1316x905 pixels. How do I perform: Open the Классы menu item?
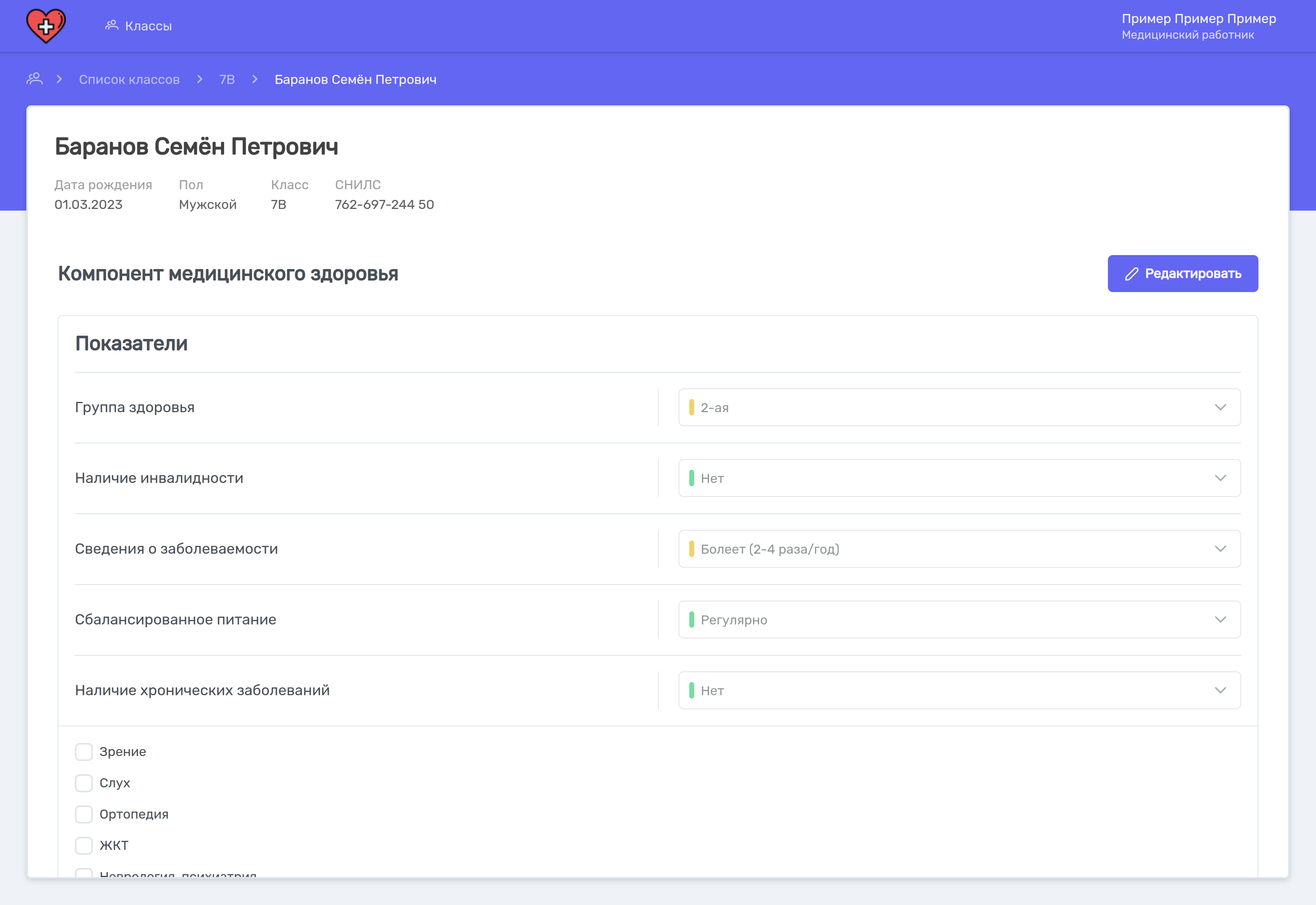point(148,26)
